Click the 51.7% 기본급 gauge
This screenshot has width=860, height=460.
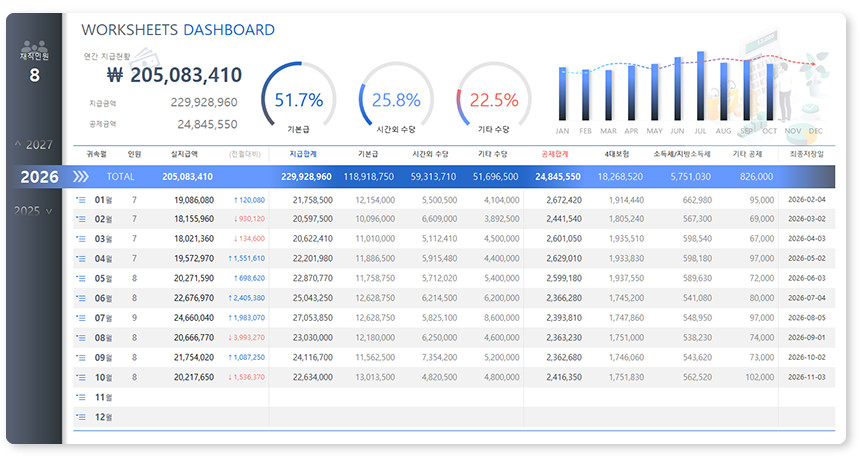(x=298, y=100)
